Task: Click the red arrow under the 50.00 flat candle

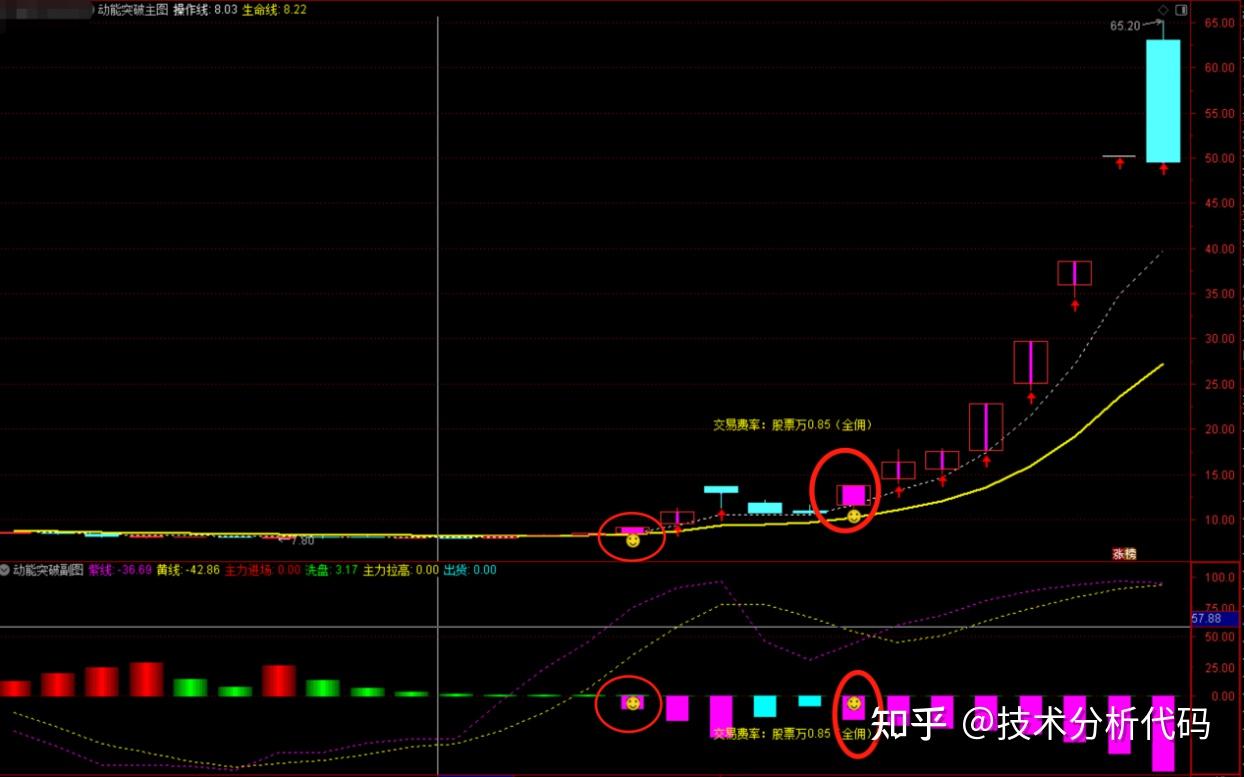Action: [1120, 163]
